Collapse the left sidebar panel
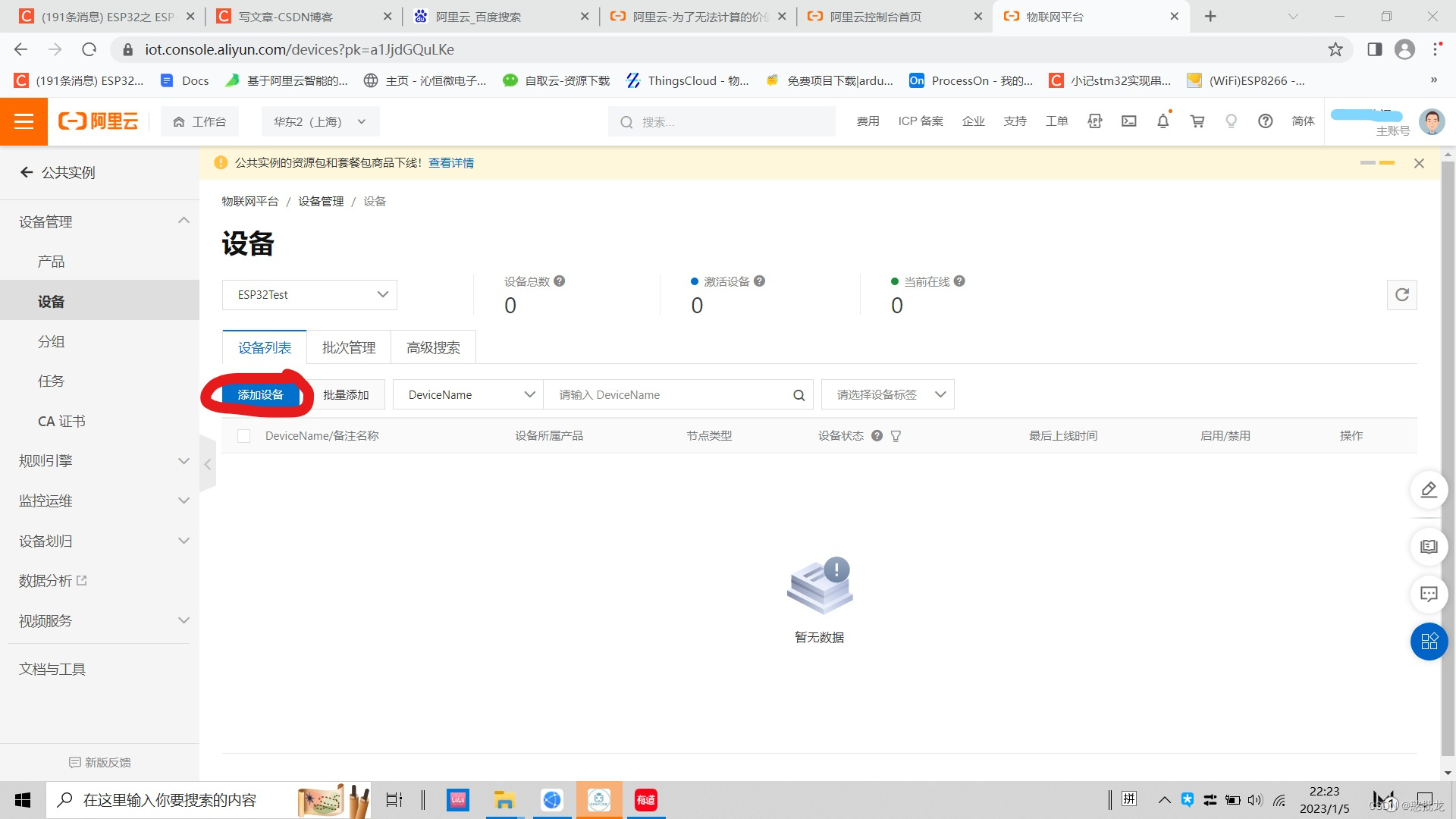Viewport: 1456px width, 819px height. click(208, 463)
